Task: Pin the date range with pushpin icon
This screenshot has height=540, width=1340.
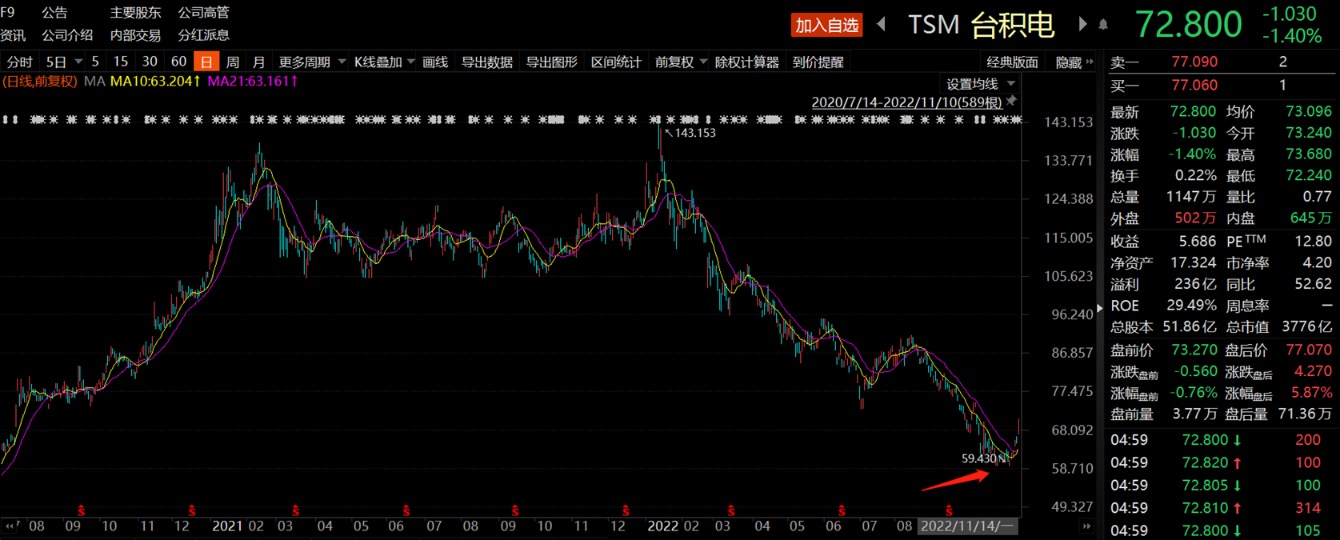Action: coord(1011,102)
